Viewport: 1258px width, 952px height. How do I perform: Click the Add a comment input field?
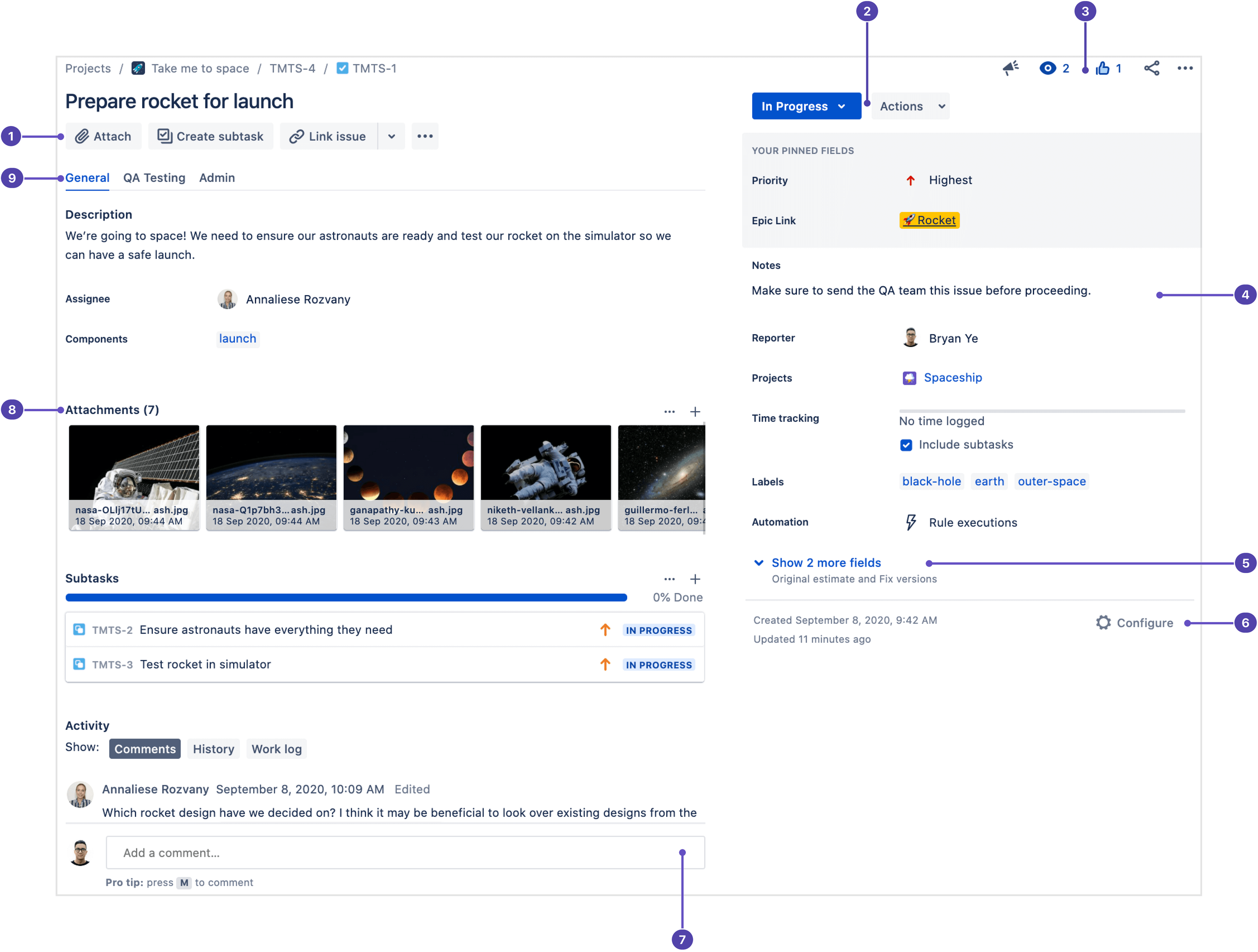(x=404, y=853)
